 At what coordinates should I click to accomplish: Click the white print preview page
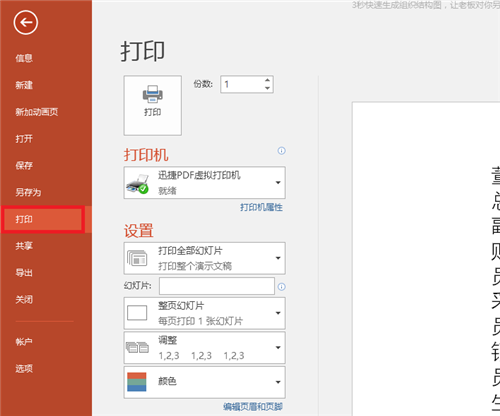[x=426, y=259]
